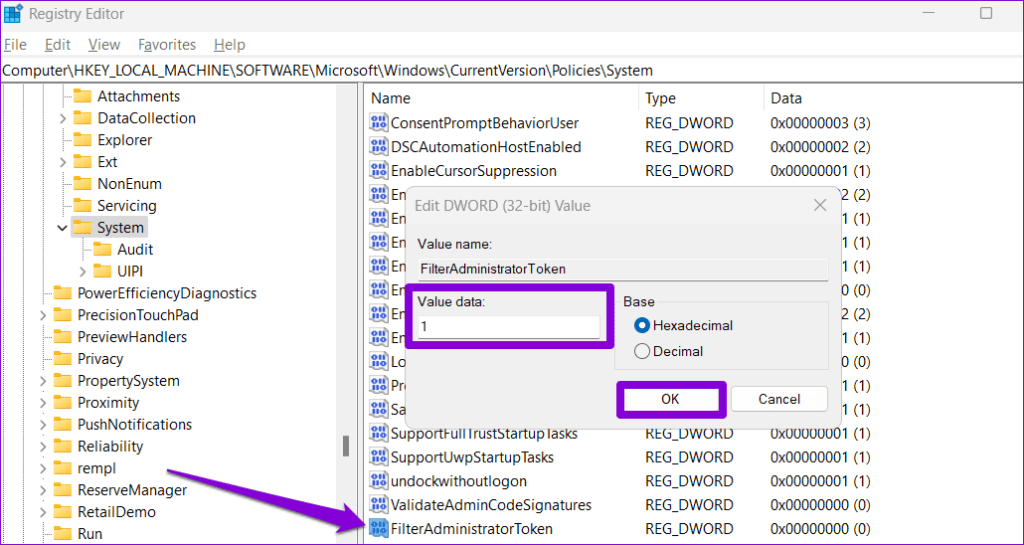Image resolution: width=1024 pixels, height=545 pixels.
Task: Expand the Ext tree node
Action: 63,162
